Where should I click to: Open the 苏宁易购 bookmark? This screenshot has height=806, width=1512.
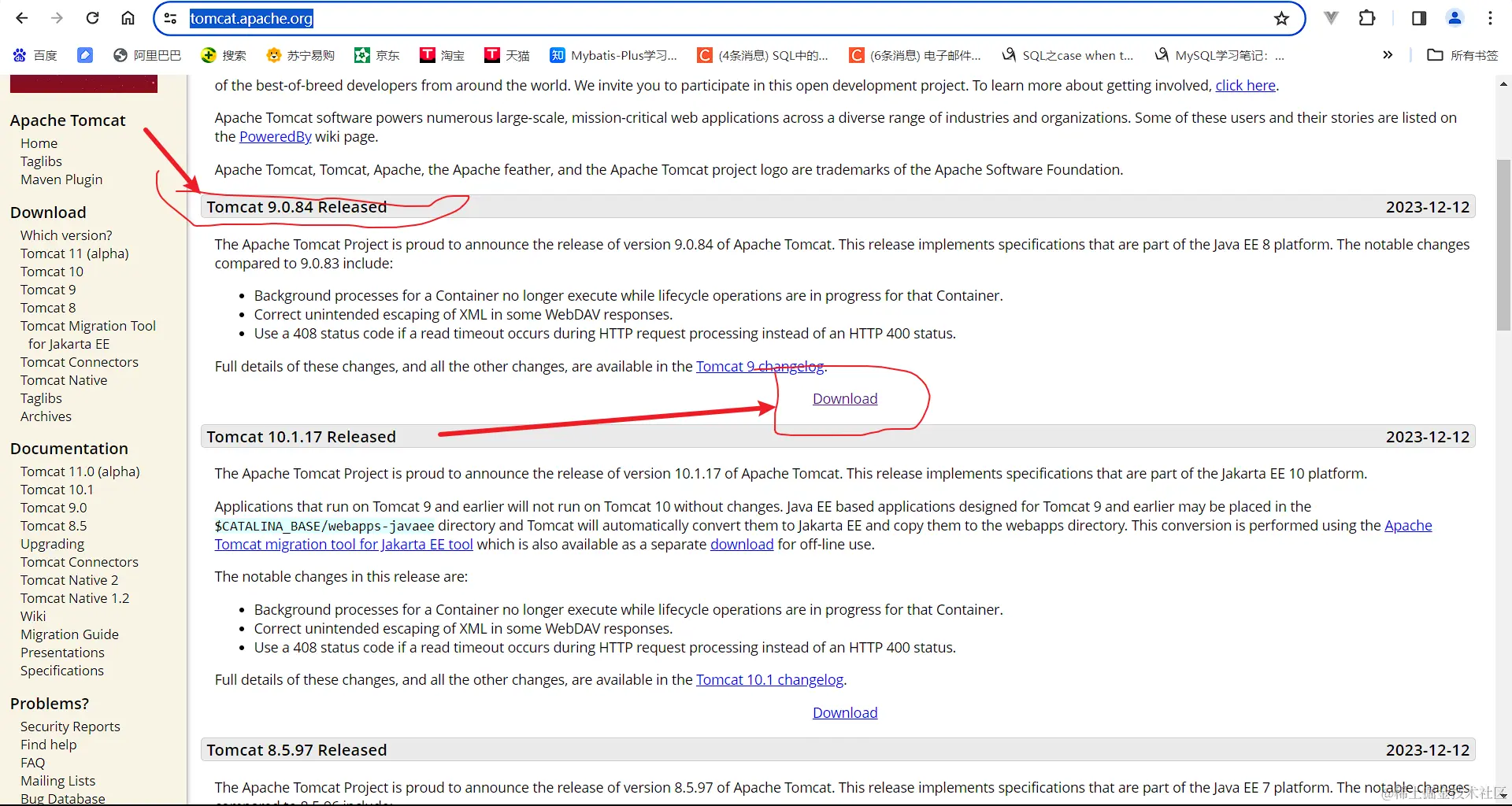pyautogui.click(x=301, y=55)
